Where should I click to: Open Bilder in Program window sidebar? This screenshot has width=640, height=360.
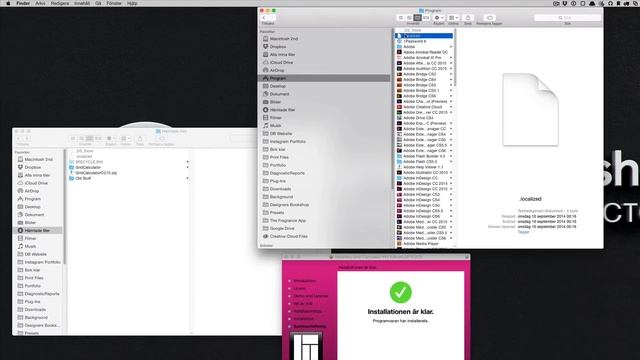pyautogui.click(x=276, y=102)
